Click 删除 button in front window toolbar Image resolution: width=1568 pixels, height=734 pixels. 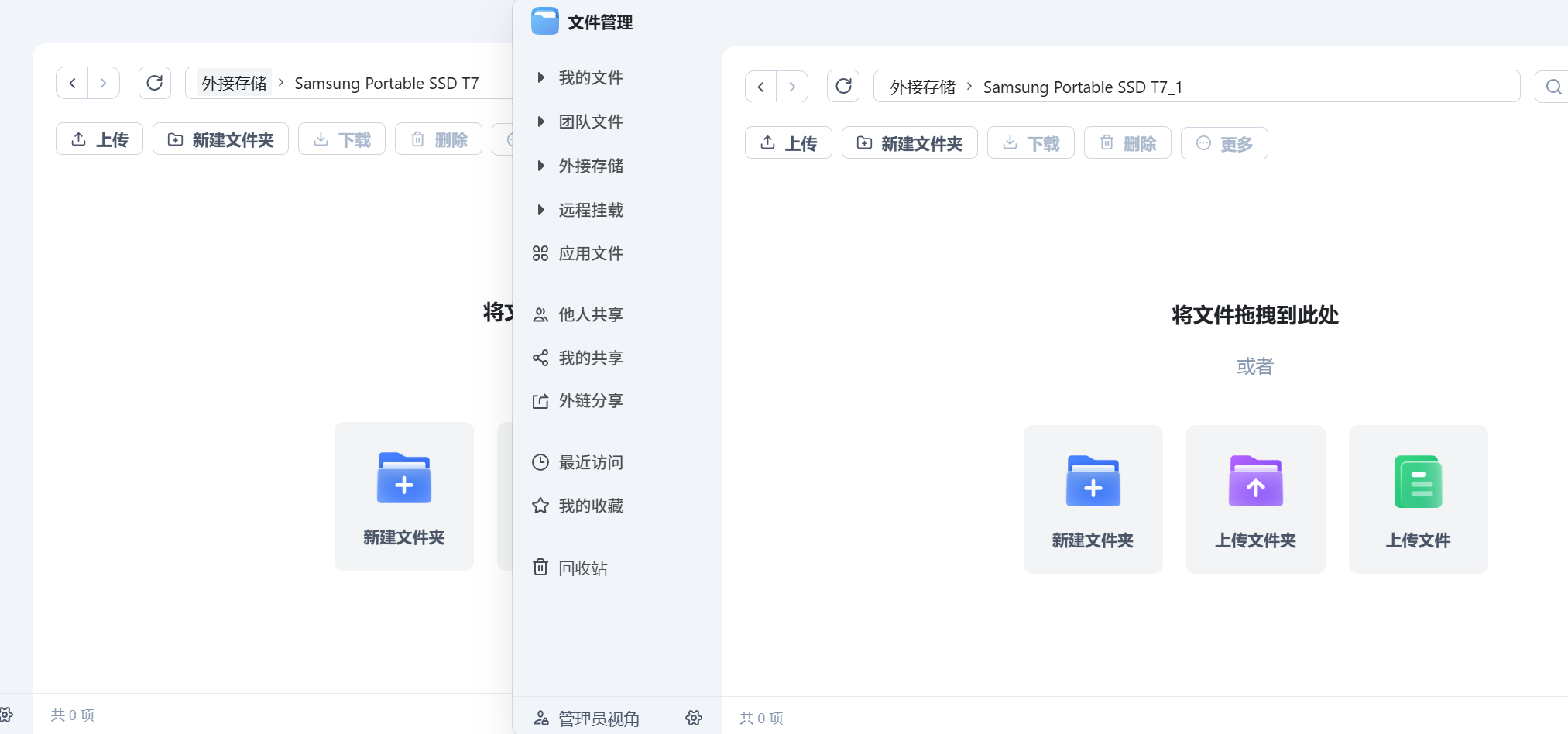click(1127, 143)
